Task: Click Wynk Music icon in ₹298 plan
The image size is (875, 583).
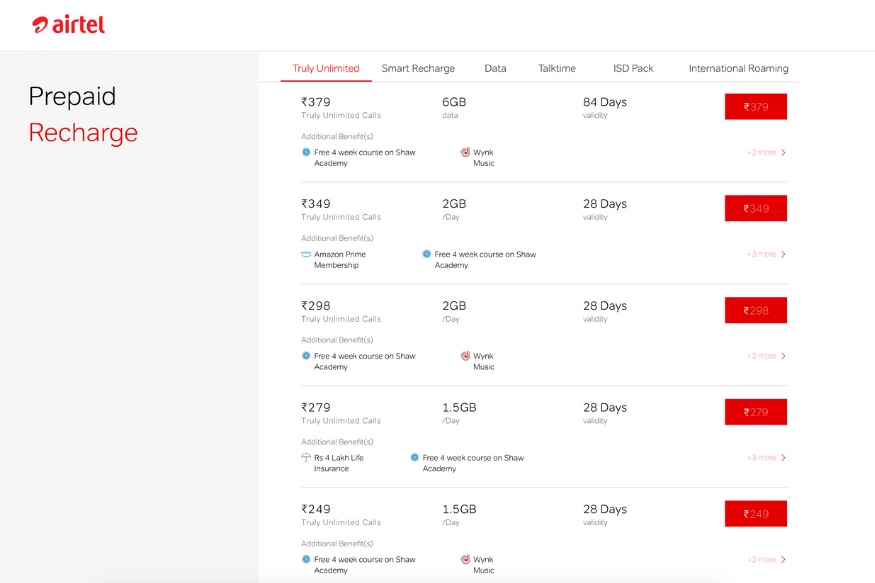Action: coord(465,356)
